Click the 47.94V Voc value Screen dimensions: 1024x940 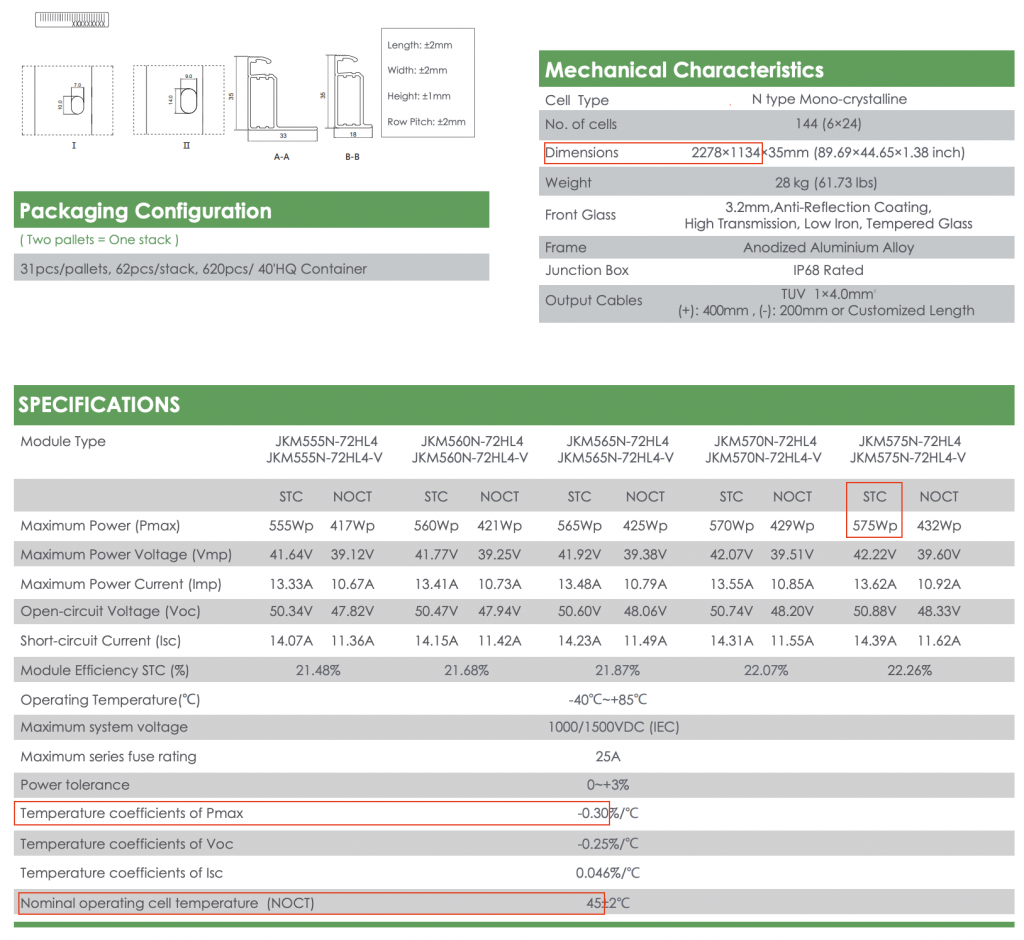499,611
